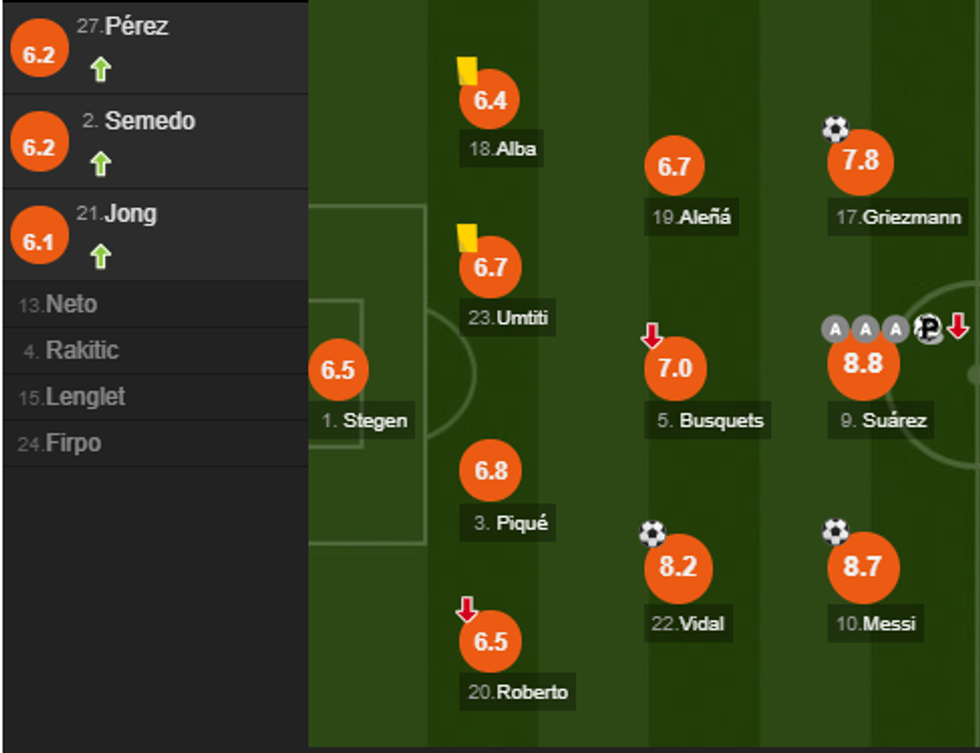Select Neto from the bench list
This screenshot has width=980, height=753.
point(72,305)
